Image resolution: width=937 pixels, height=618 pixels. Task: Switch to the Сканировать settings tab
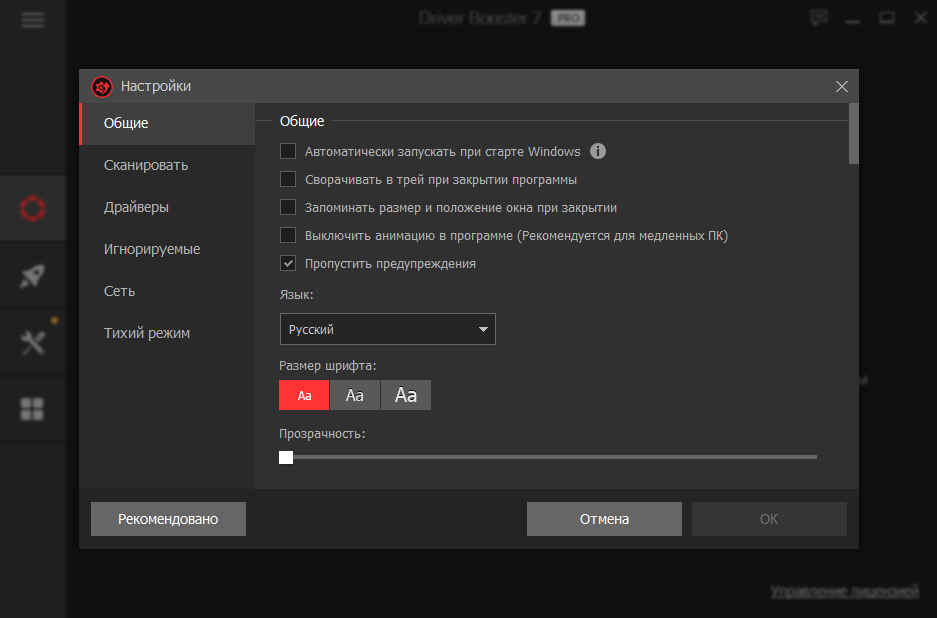coord(146,165)
